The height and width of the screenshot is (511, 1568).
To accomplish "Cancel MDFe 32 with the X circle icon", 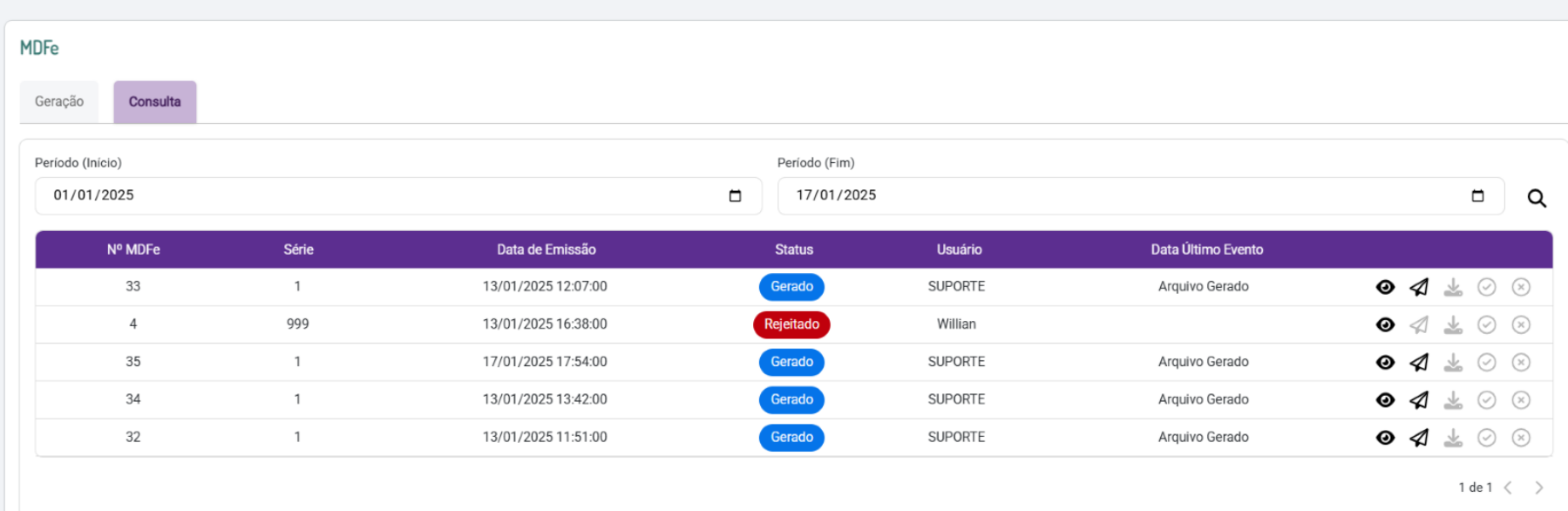I will click(x=1521, y=437).
